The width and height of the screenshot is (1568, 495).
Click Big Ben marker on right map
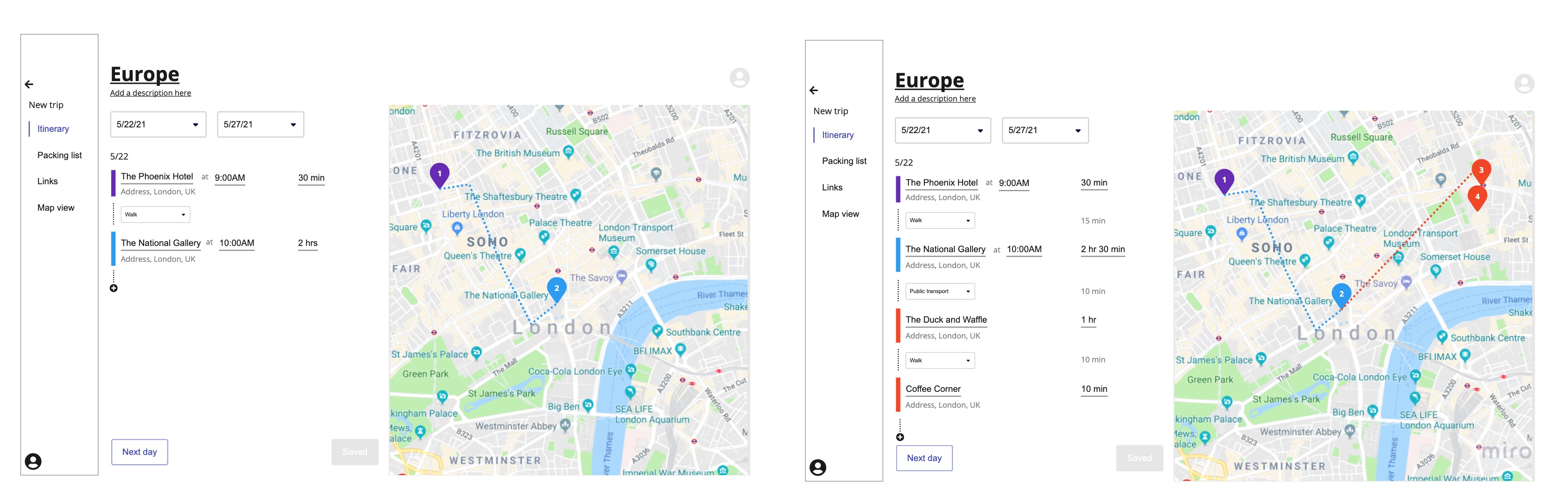(x=1372, y=411)
